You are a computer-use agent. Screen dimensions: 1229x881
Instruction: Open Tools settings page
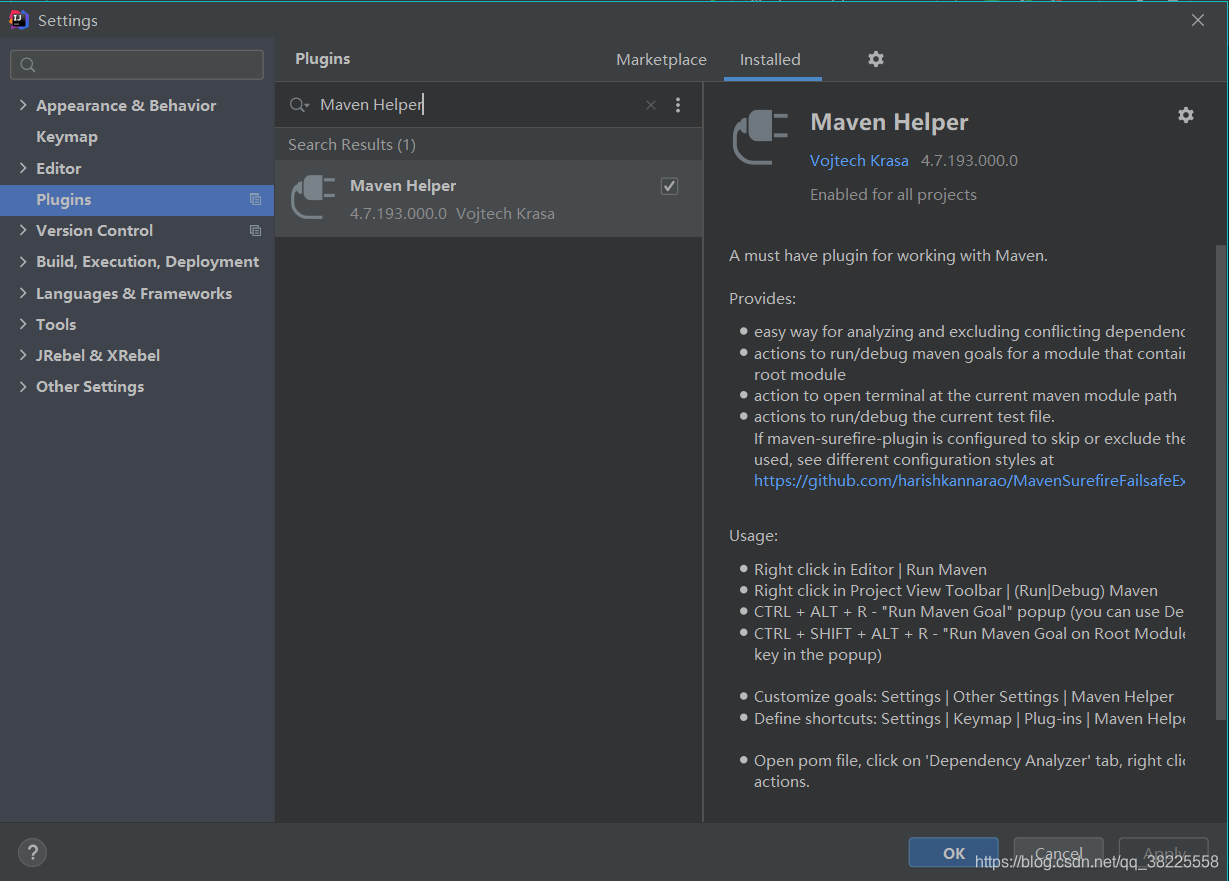pyautogui.click(x=56, y=325)
